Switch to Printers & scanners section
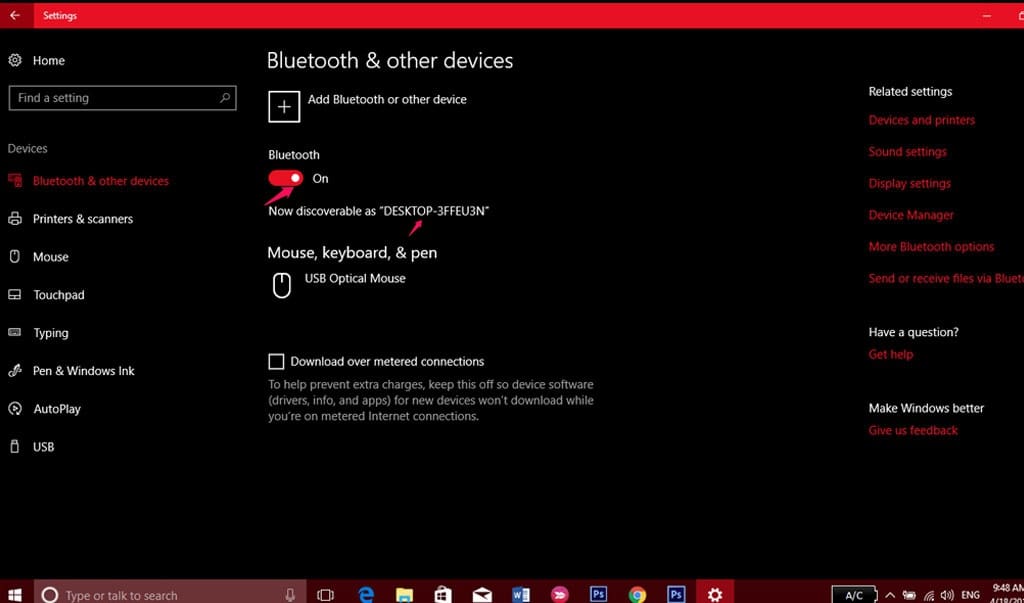The width and height of the screenshot is (1024, 603). click(82, 219)
